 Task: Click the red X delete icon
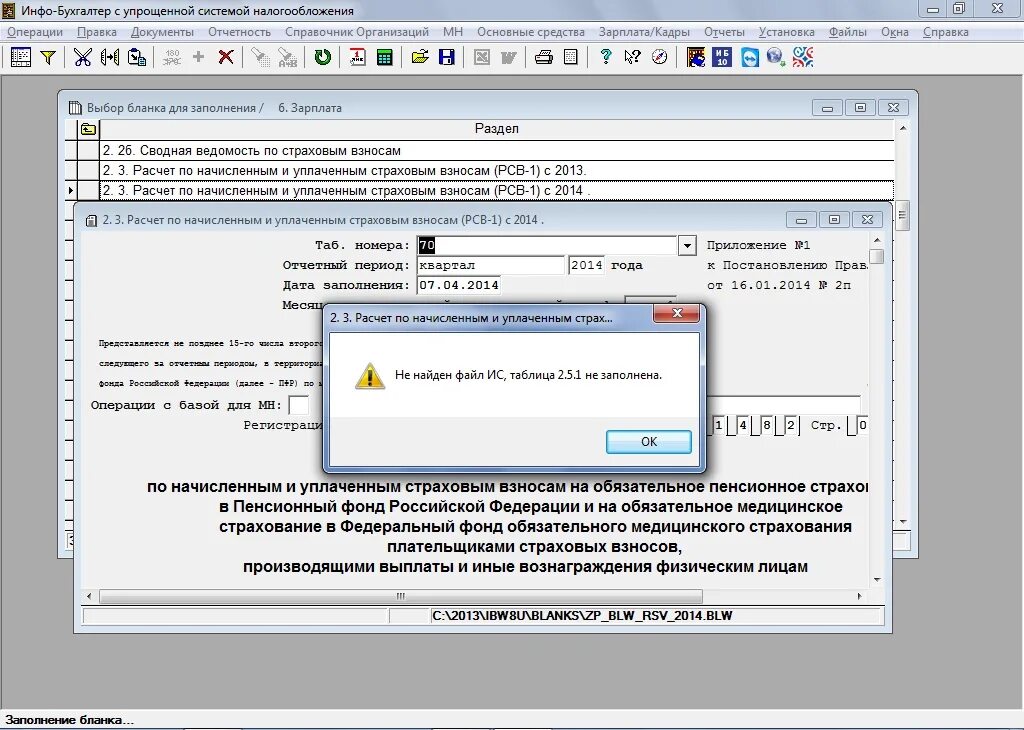point(226,57)
